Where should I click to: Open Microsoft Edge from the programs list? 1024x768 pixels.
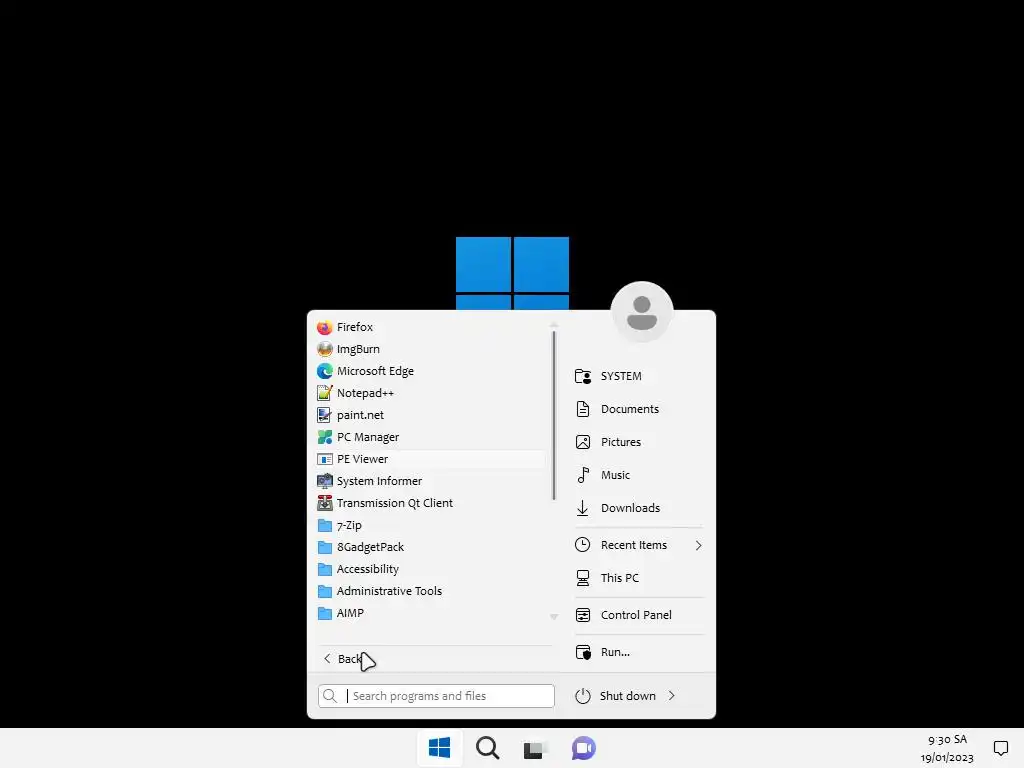click(430, 371)
